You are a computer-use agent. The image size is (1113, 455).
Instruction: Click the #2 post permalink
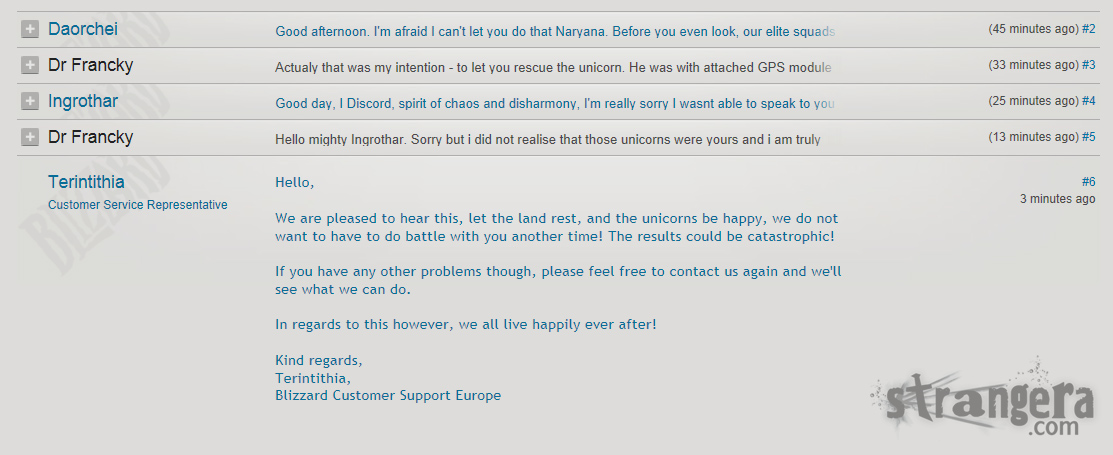point(1088,29)
